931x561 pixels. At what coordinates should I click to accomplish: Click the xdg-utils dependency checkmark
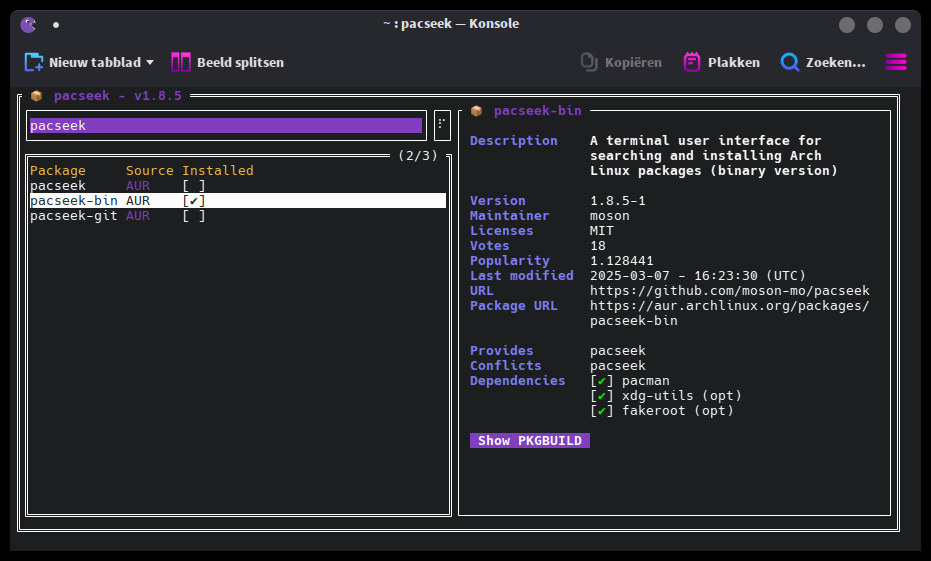point(601,395)
